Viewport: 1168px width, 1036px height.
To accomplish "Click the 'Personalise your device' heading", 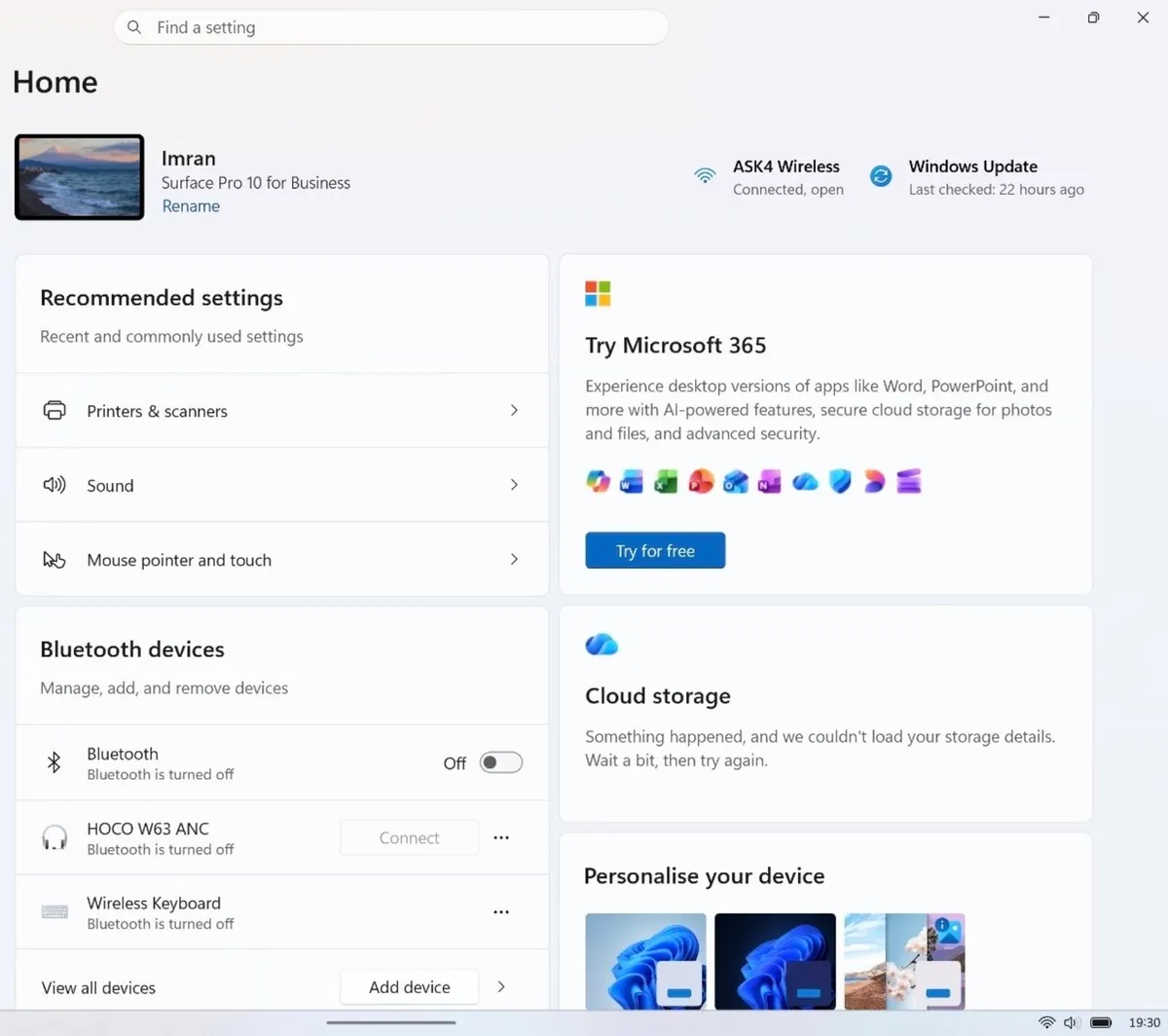I will (x=704, y=875).
